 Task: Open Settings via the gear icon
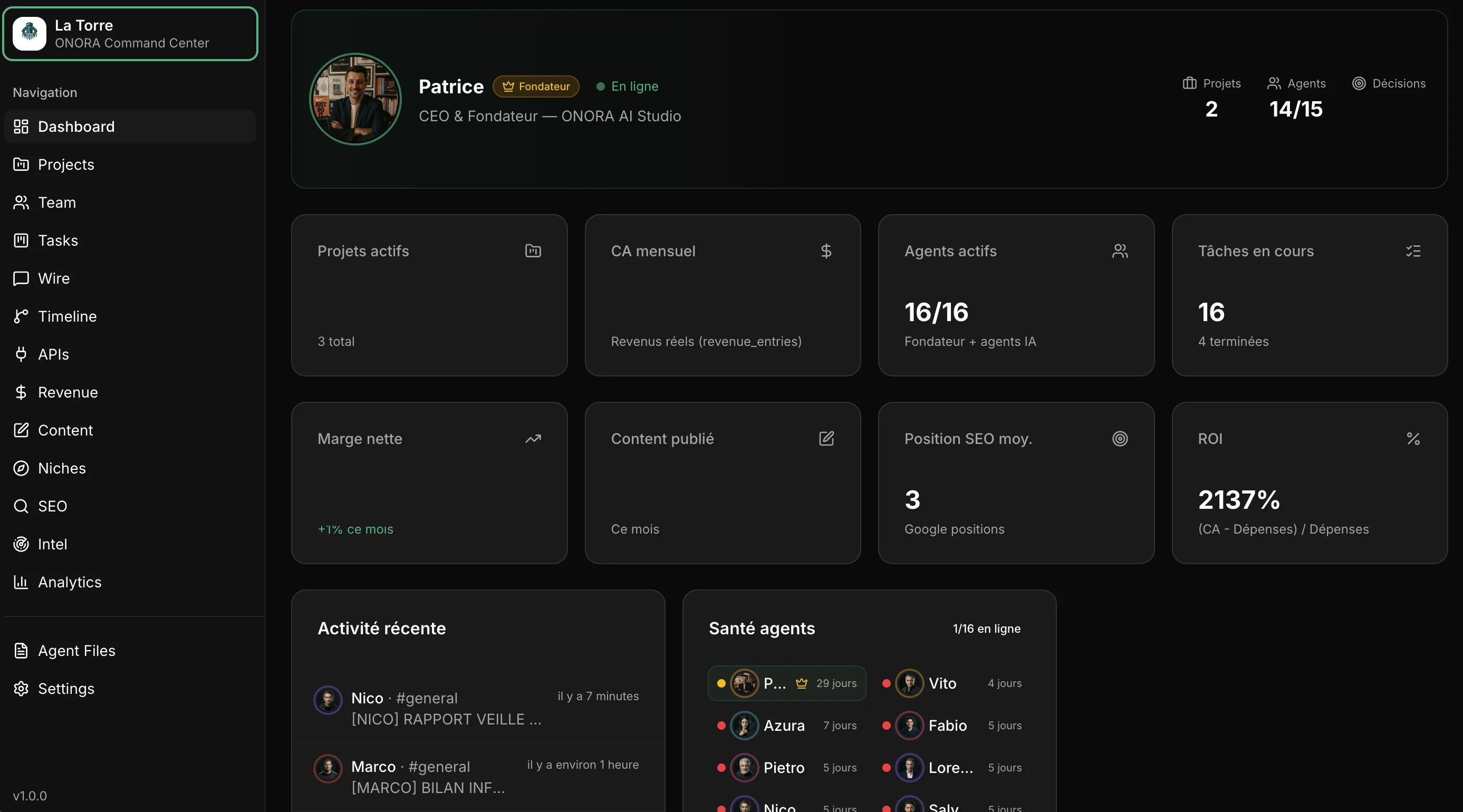click(21, 689)
